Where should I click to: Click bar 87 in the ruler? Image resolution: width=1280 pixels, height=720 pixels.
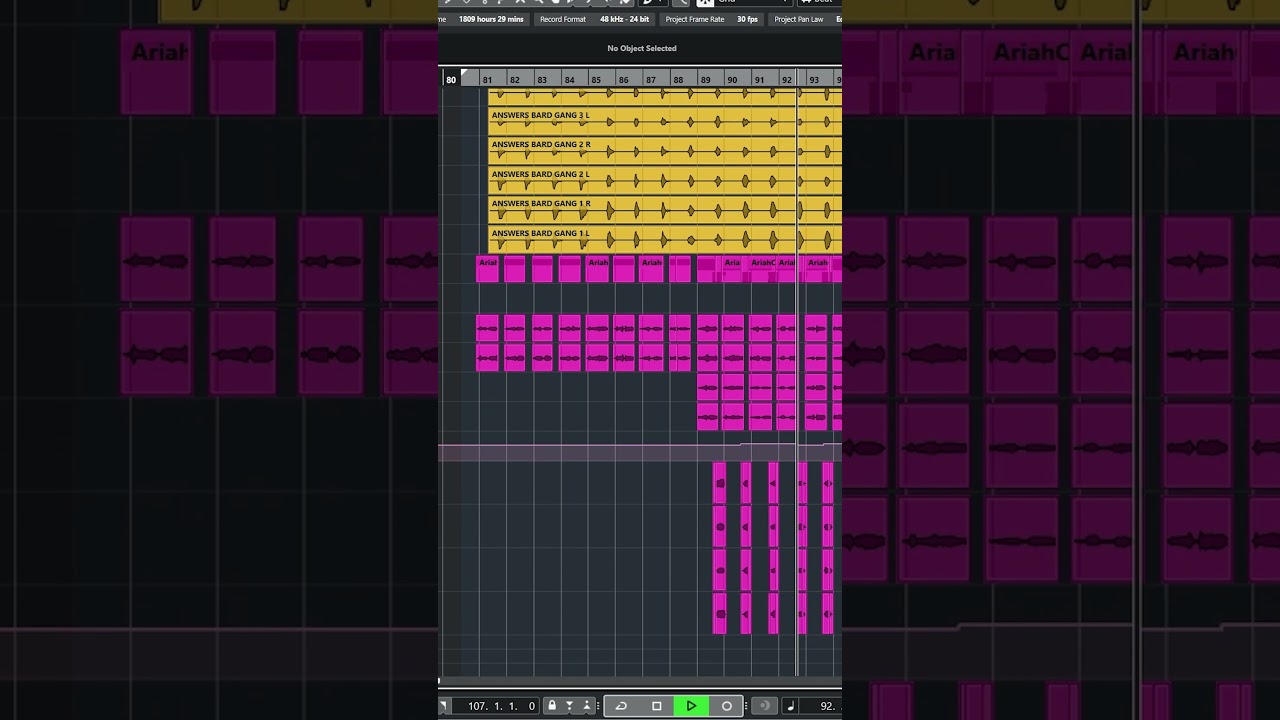pos(651,79)
